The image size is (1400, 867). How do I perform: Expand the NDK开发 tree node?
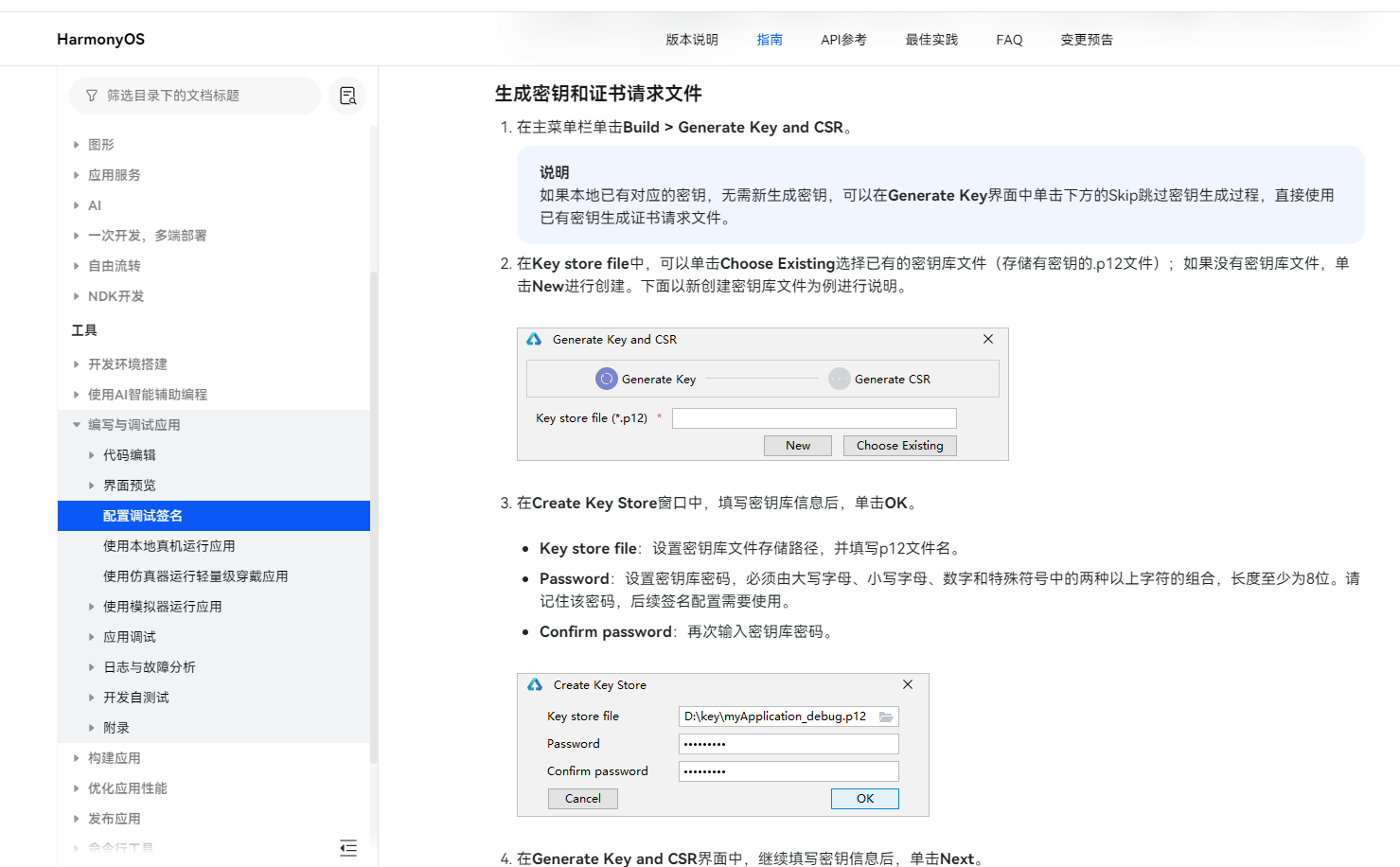(77, 296)
